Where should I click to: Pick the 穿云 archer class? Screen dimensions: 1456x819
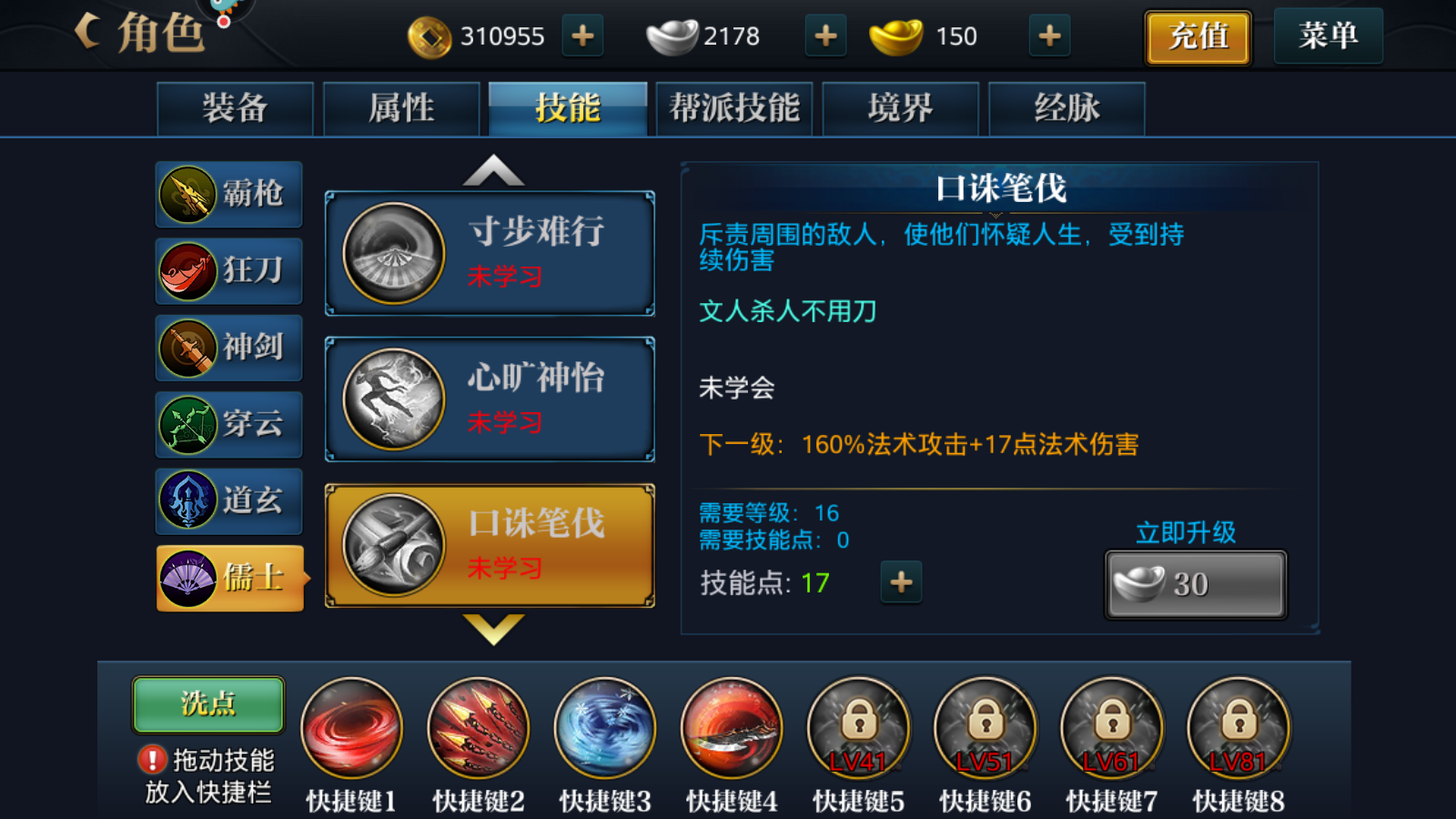point(228,424)
